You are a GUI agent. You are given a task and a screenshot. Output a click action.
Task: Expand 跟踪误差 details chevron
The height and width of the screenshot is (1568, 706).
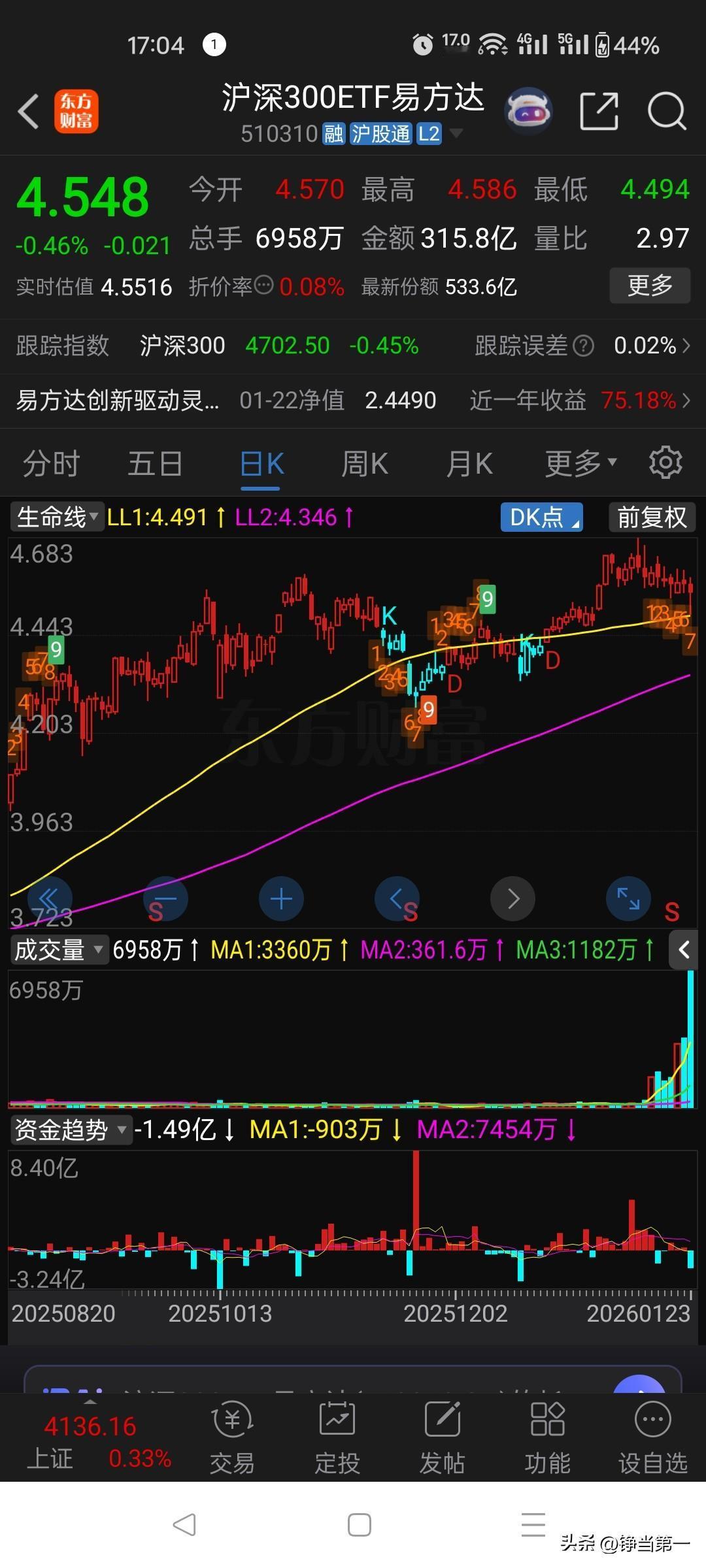[686, 345]
